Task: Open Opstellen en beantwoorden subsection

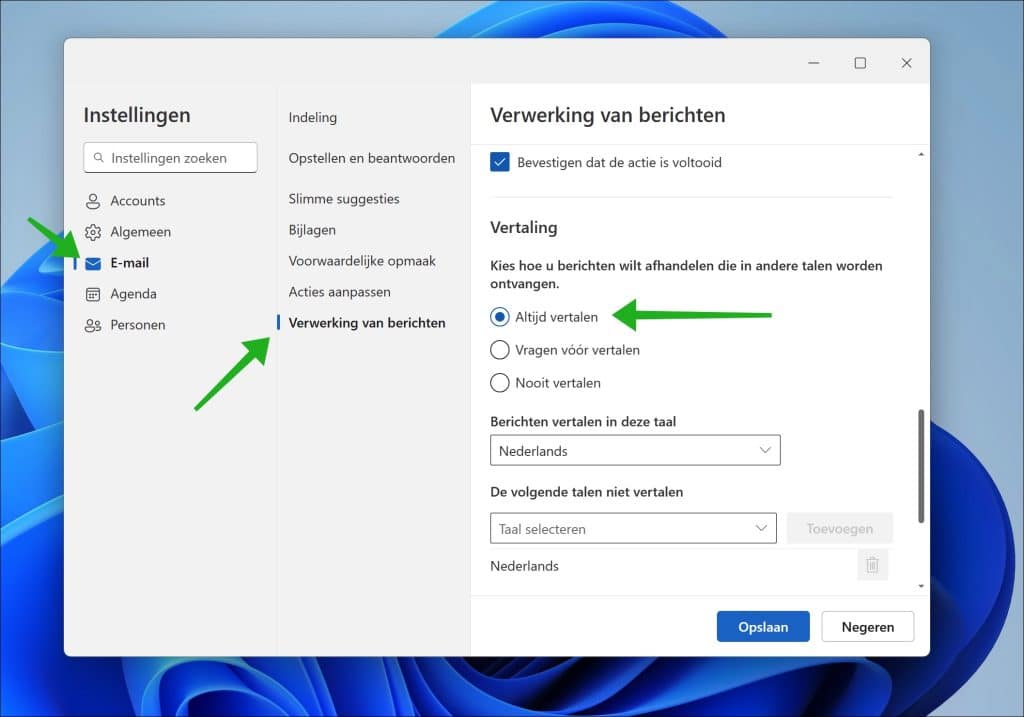Action: tap(372, 158)
